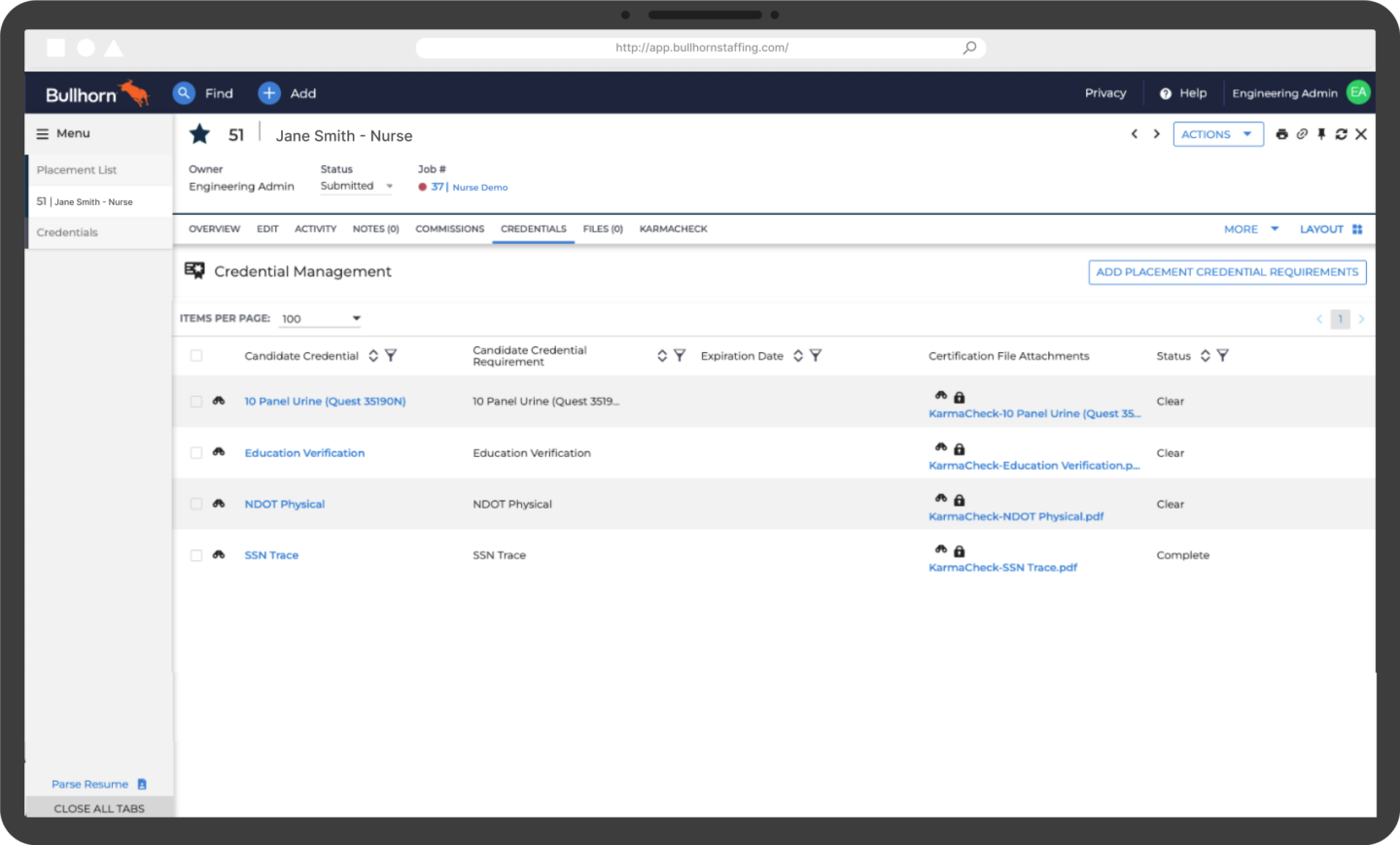Click Add Placement Credential Requirements button
The image size is (1400, 845).
pyautogui.click(x=1227, y=272)
